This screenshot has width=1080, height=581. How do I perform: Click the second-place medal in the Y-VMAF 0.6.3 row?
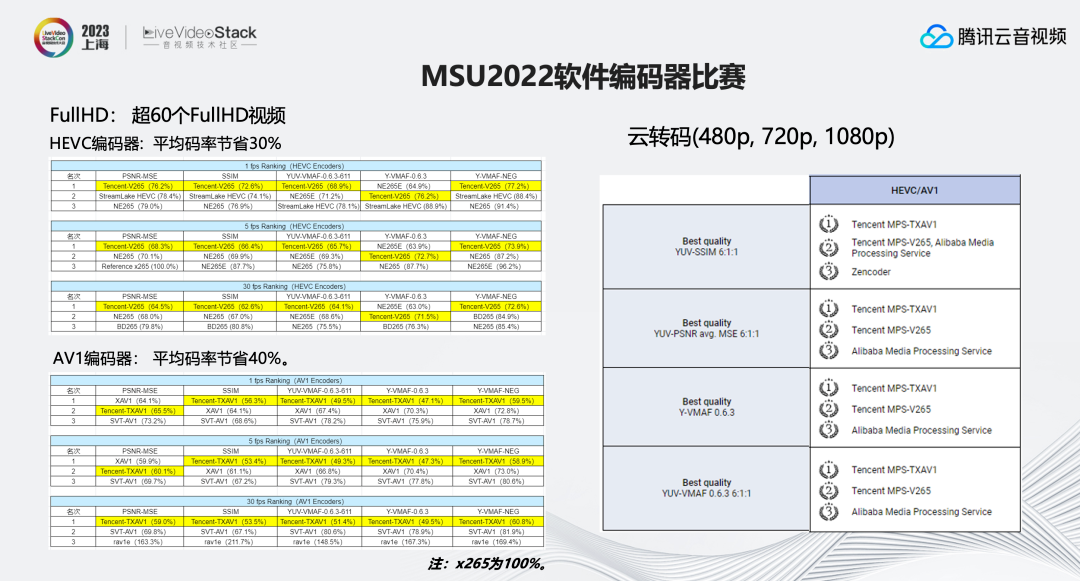(829, 409)
